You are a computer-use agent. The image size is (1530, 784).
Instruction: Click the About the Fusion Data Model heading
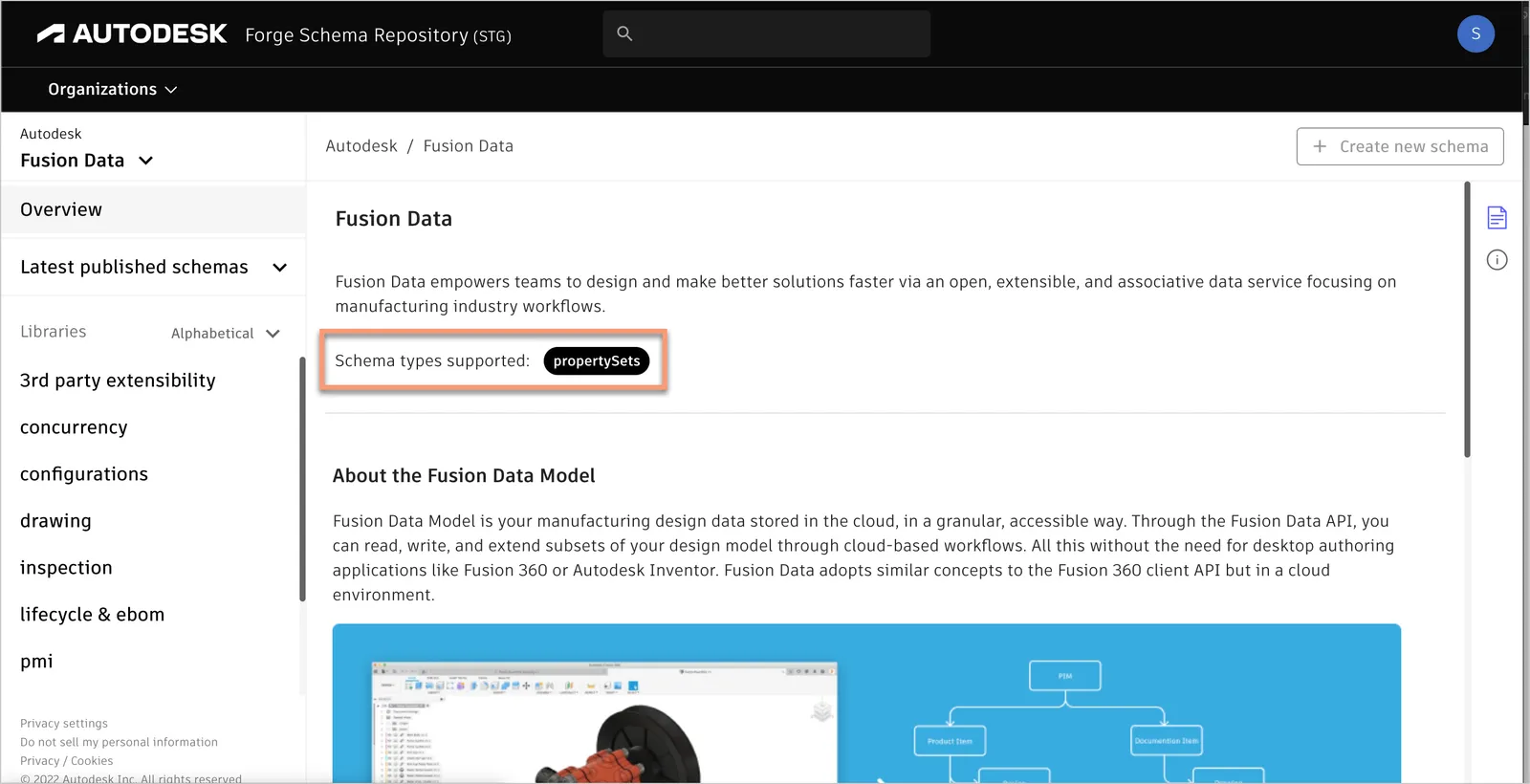(464, 476)
